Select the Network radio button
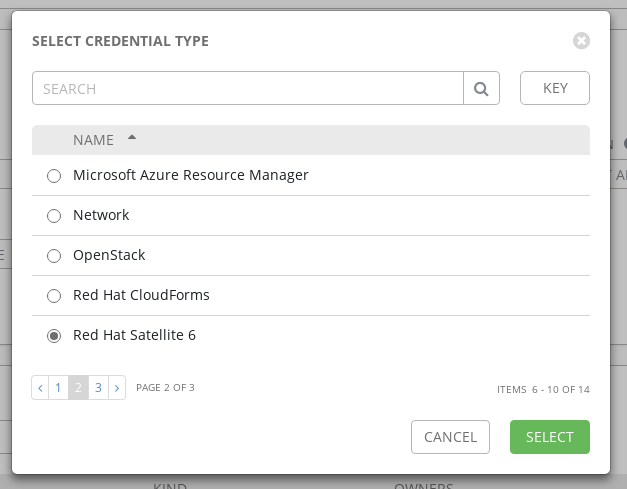This screenshot has height=489, width=627. pos(54,216)
